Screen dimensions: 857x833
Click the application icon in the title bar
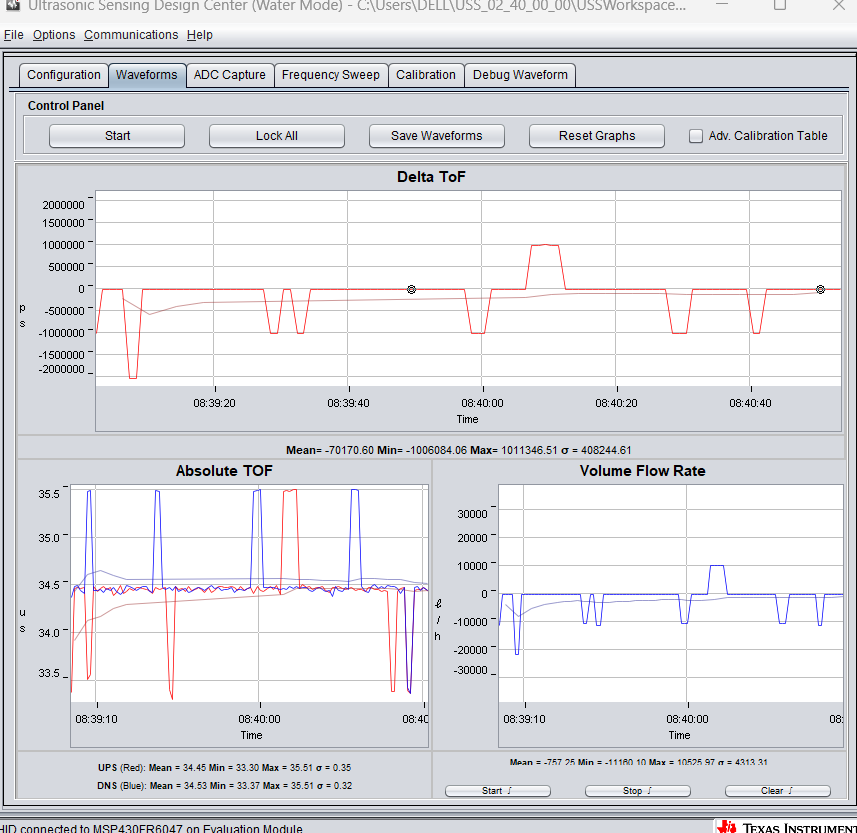[x=13, y=5]
